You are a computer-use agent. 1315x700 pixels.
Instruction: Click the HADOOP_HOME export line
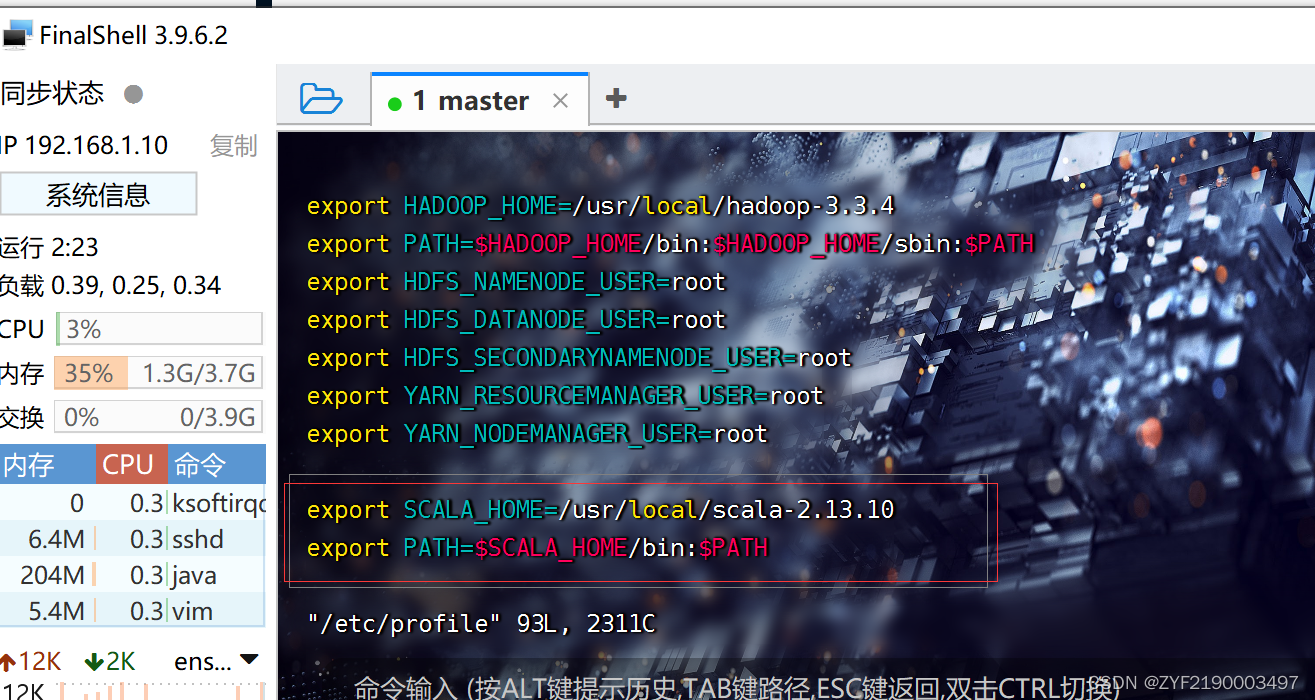click(x=600, y=206)
